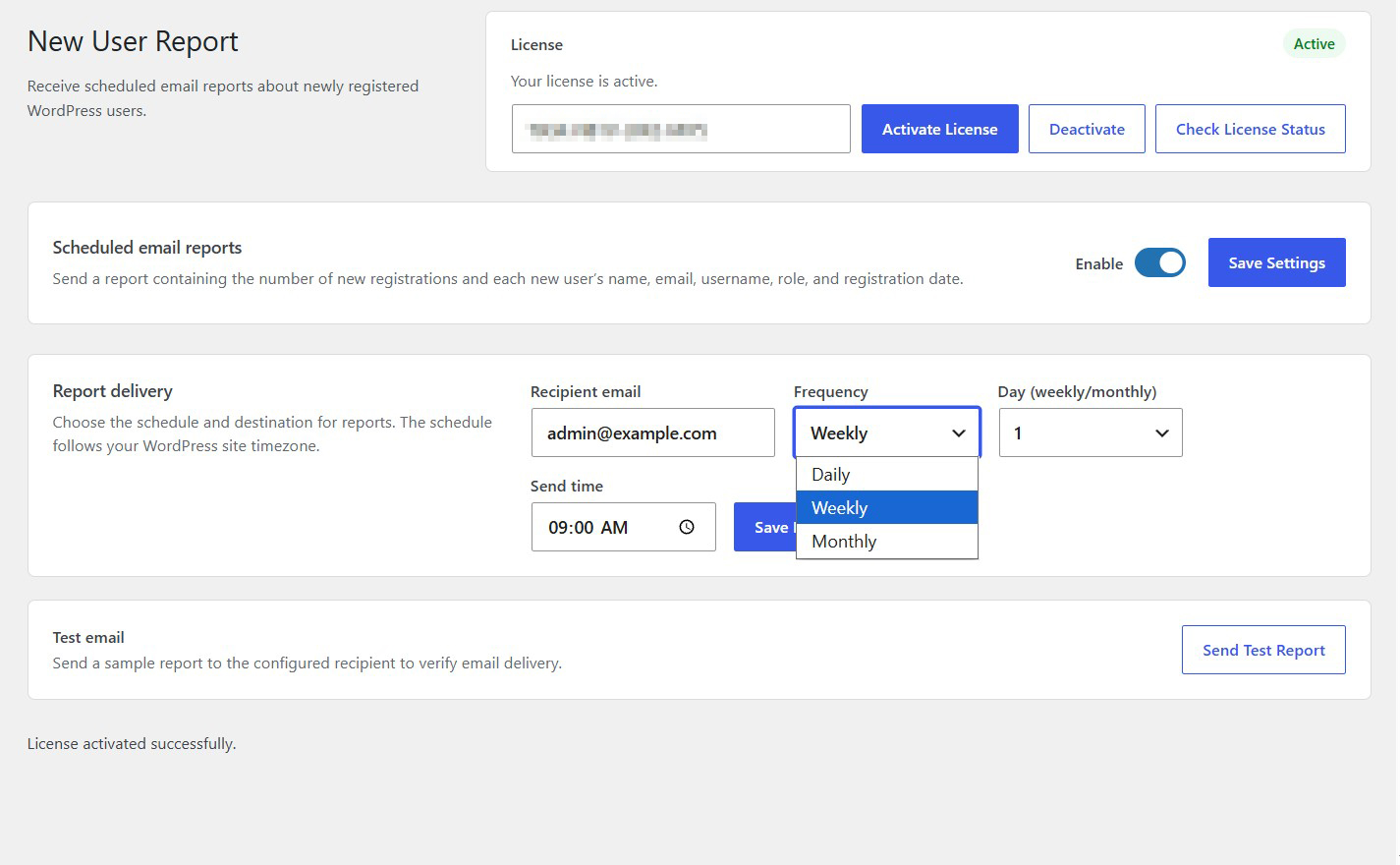Click the Send time field showing 09:00 AM
The image size is (1400, 865).
[623, 527]
